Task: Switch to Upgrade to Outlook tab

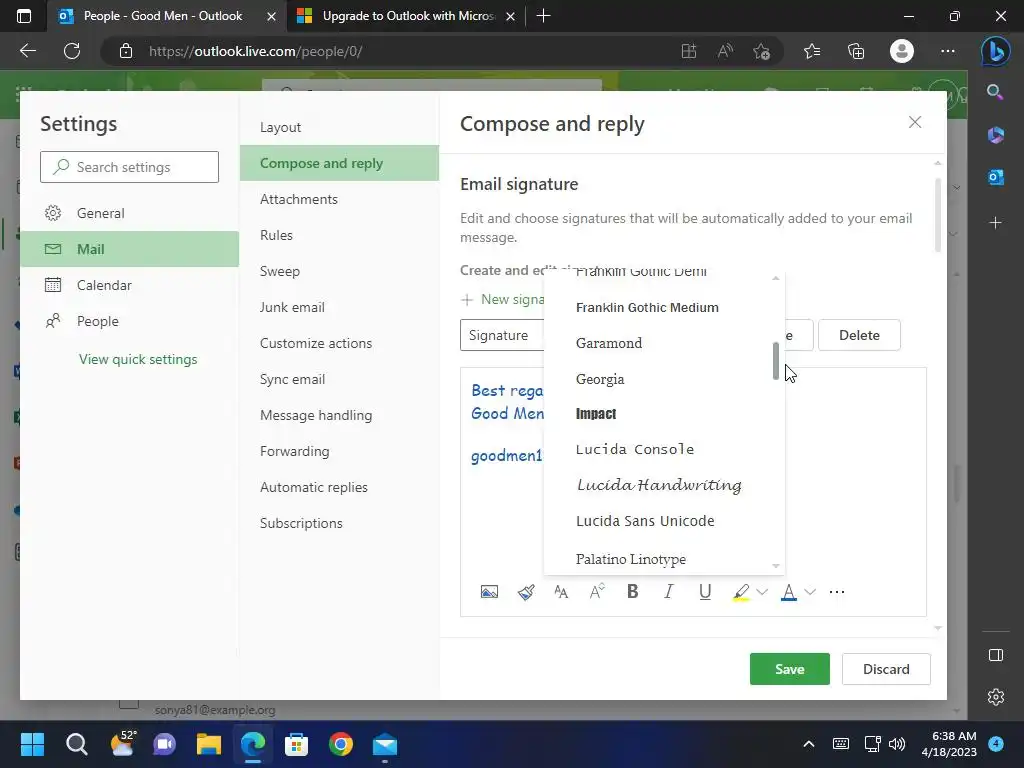Action: click(408, 16)
